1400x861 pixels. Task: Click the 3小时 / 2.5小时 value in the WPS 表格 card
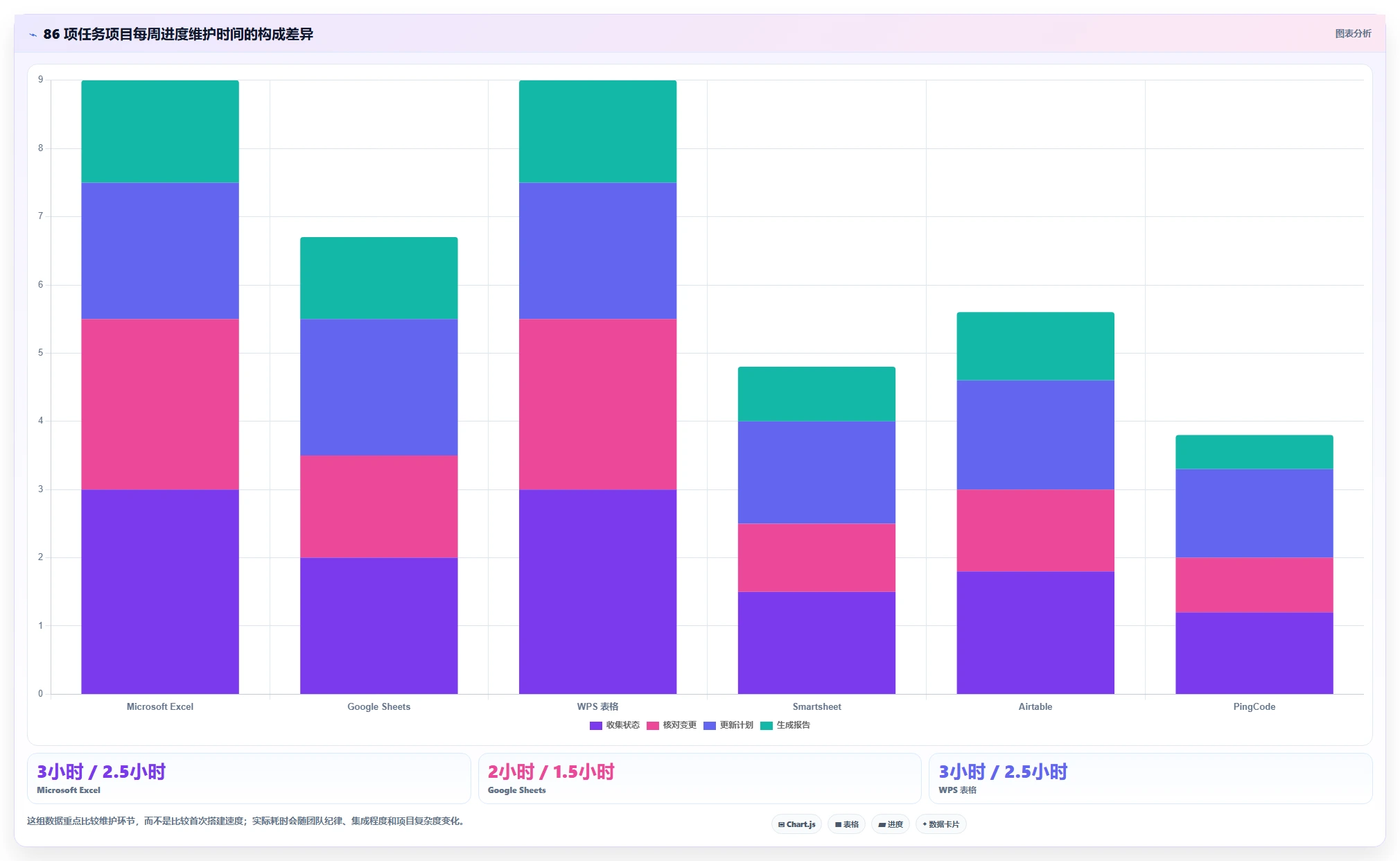[x=1003, y=772]
